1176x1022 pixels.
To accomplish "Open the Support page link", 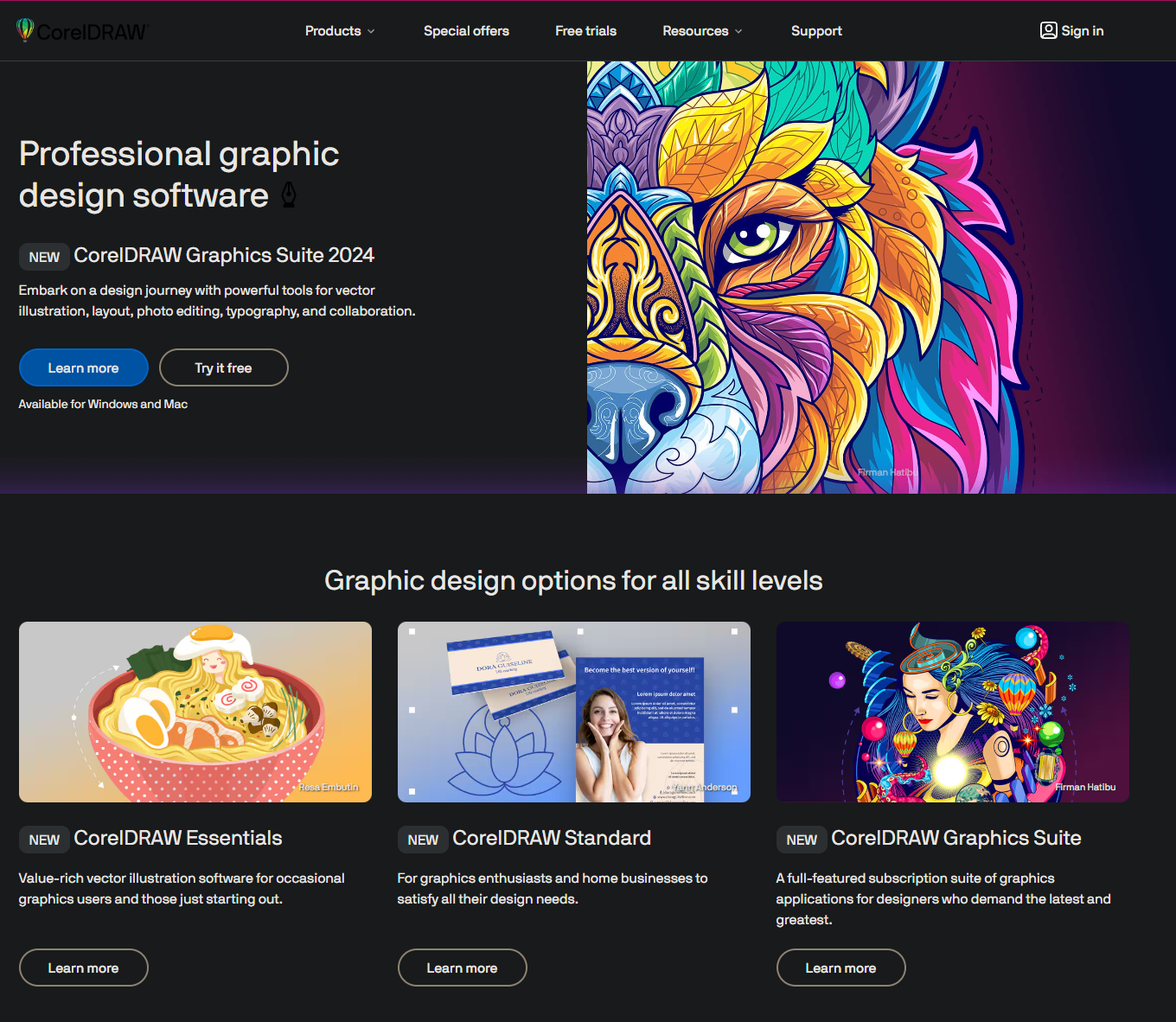I will pyautogui.click(x=816, y=30).
